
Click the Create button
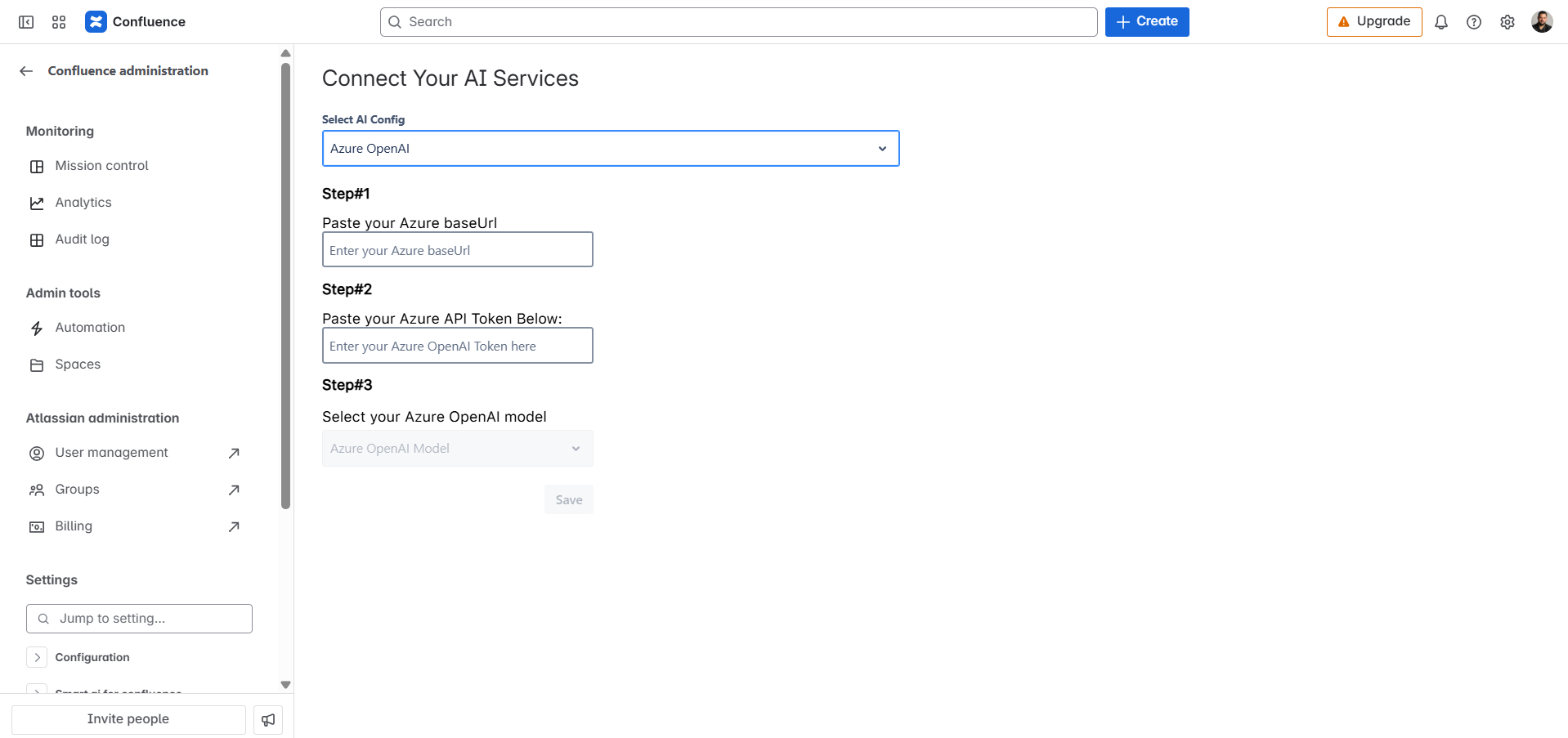[1146, 22]
